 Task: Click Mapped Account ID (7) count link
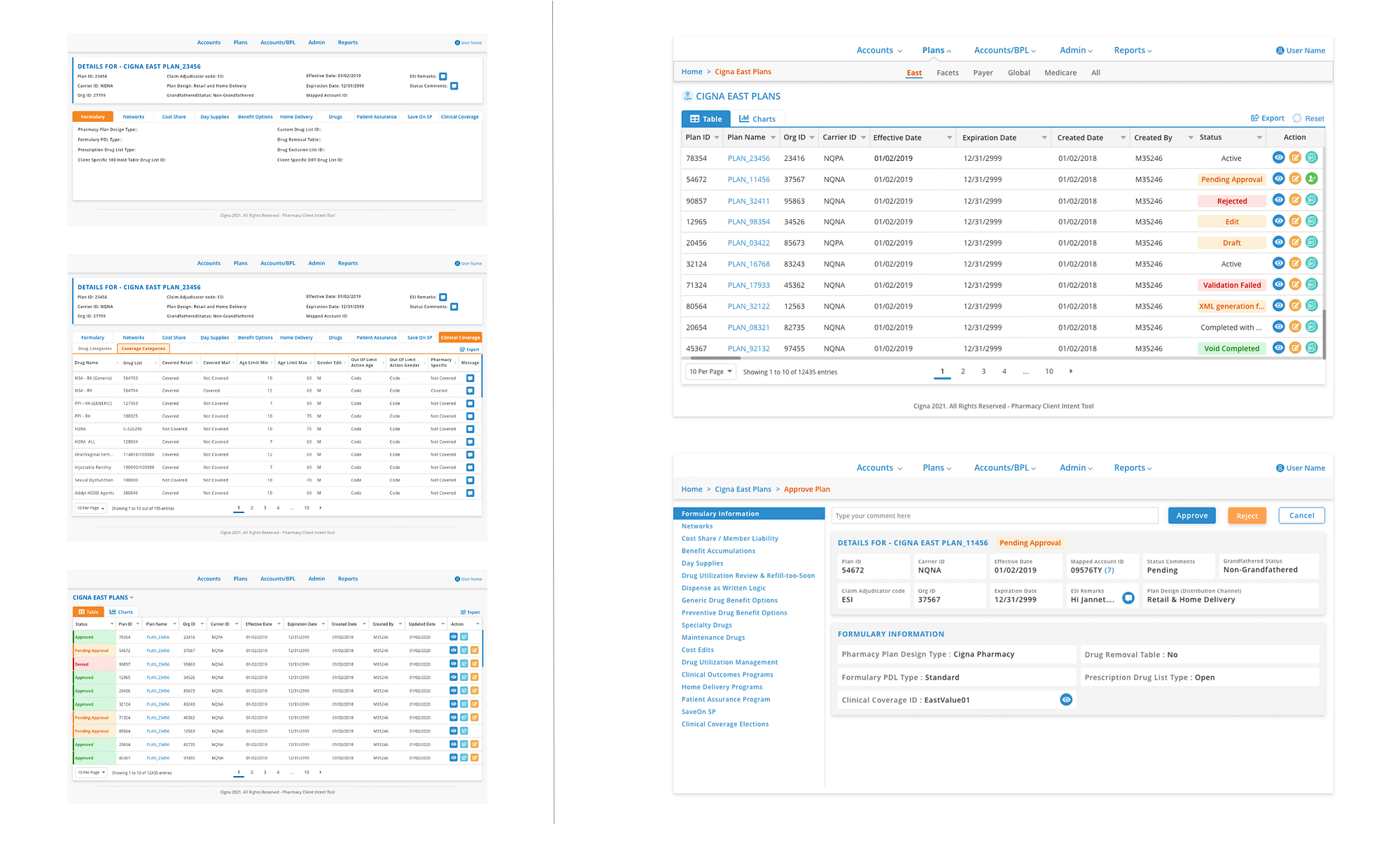point(1109,570)
